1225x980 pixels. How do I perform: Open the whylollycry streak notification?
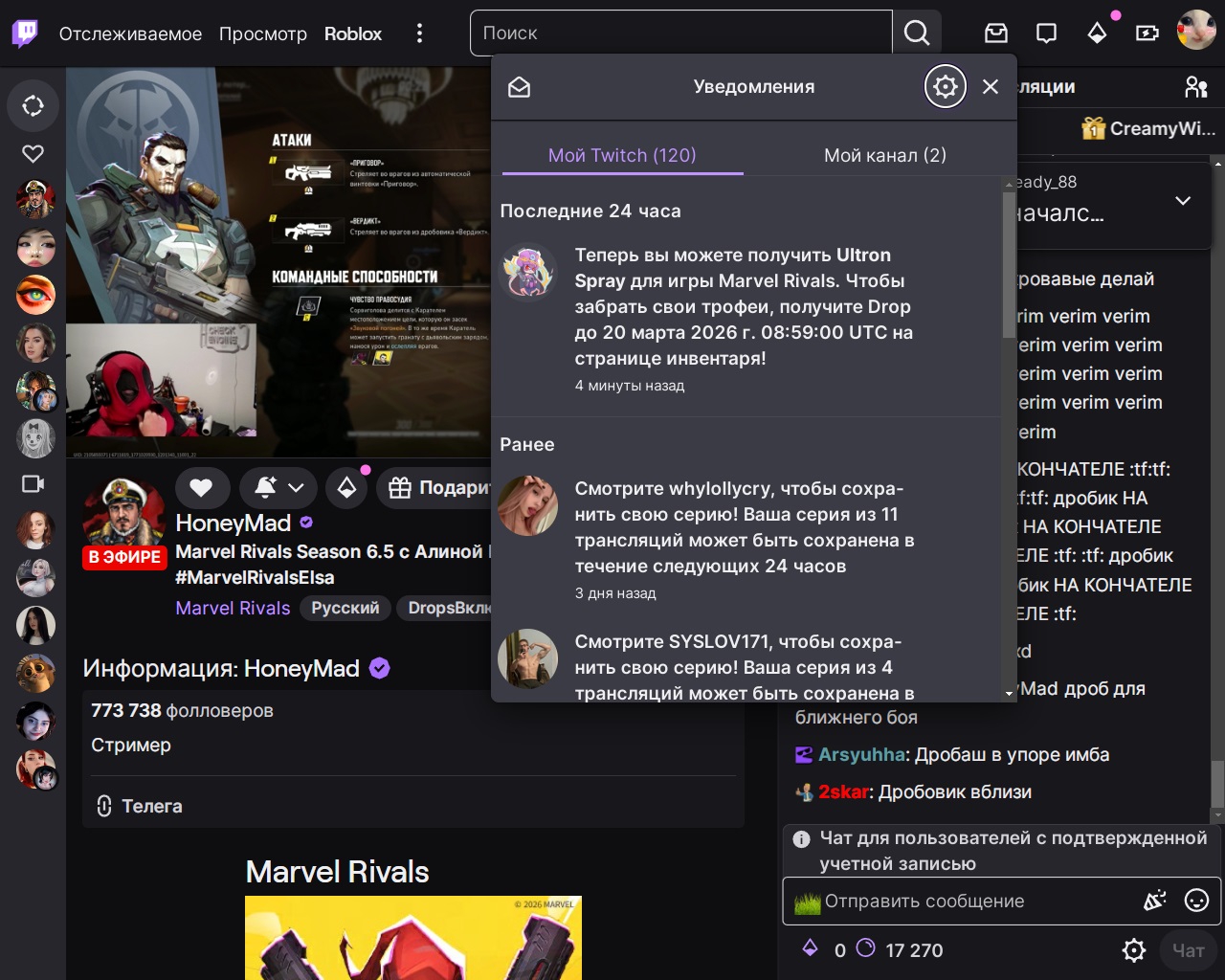point(748,541)
